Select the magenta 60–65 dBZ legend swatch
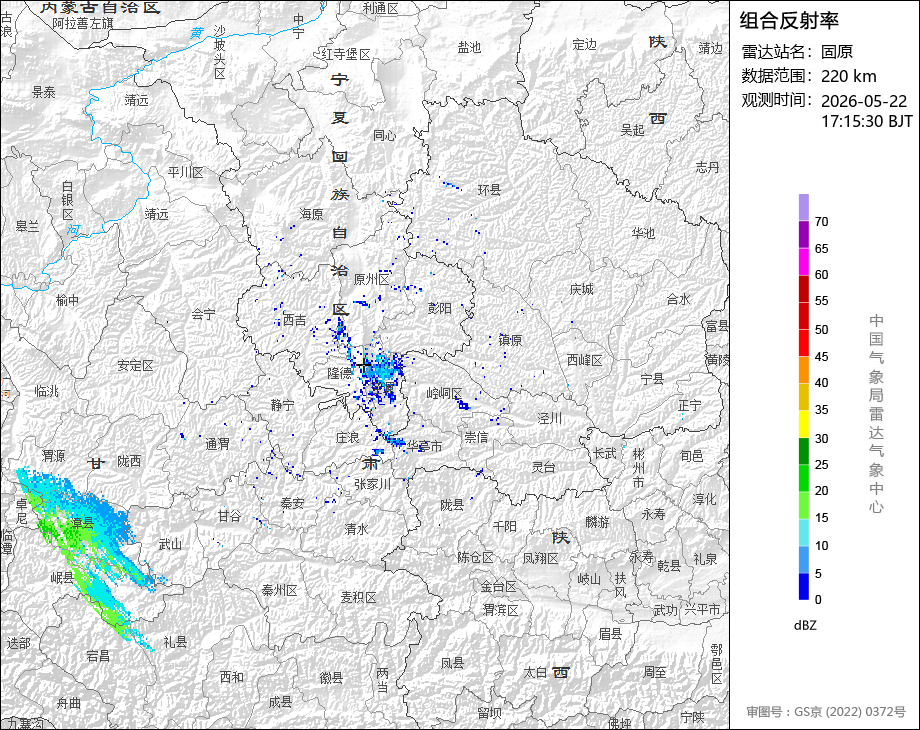The height and width of the screenshot is (730, 920). pos(803,262)
